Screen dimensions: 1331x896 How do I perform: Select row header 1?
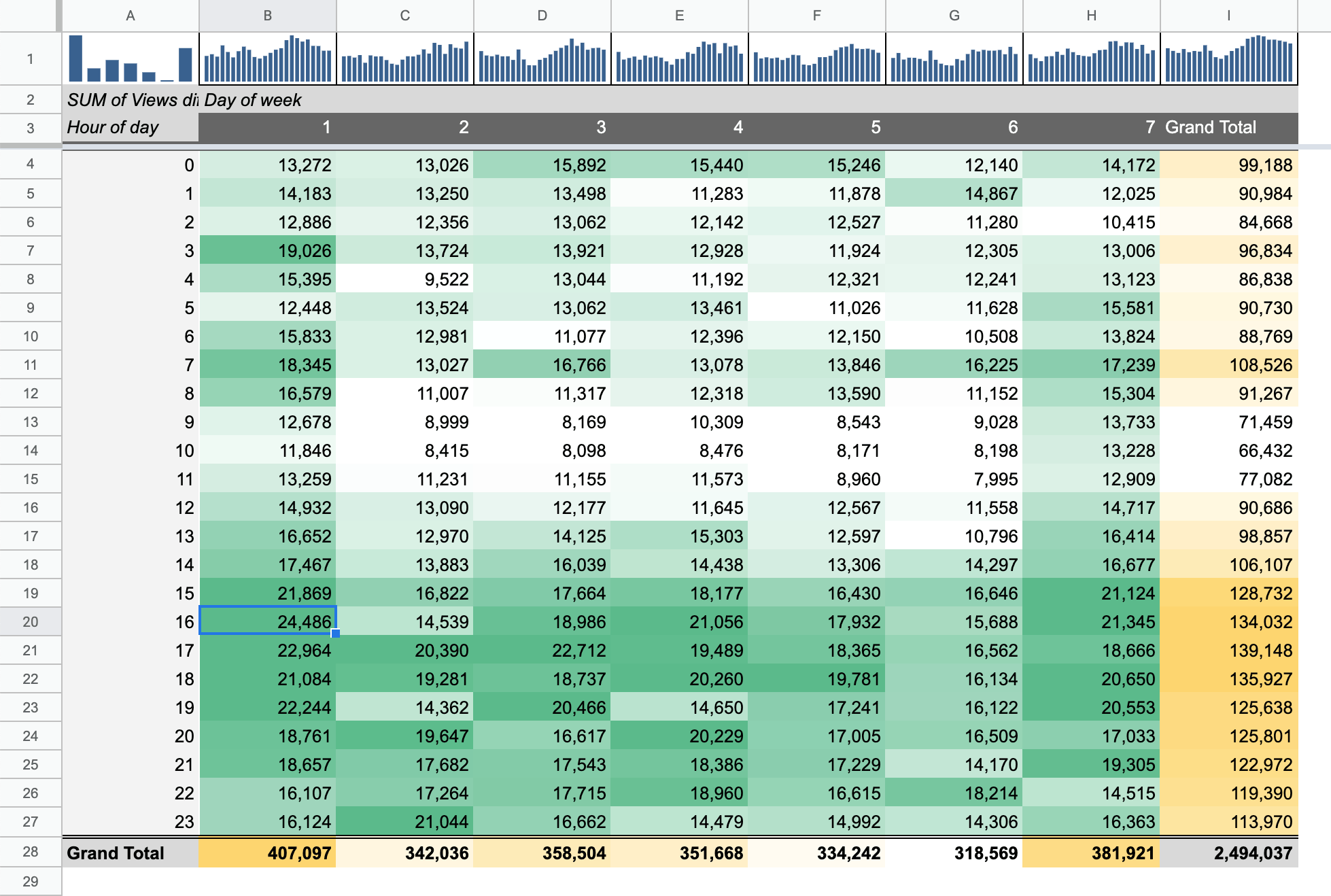(x=31, y=58)
